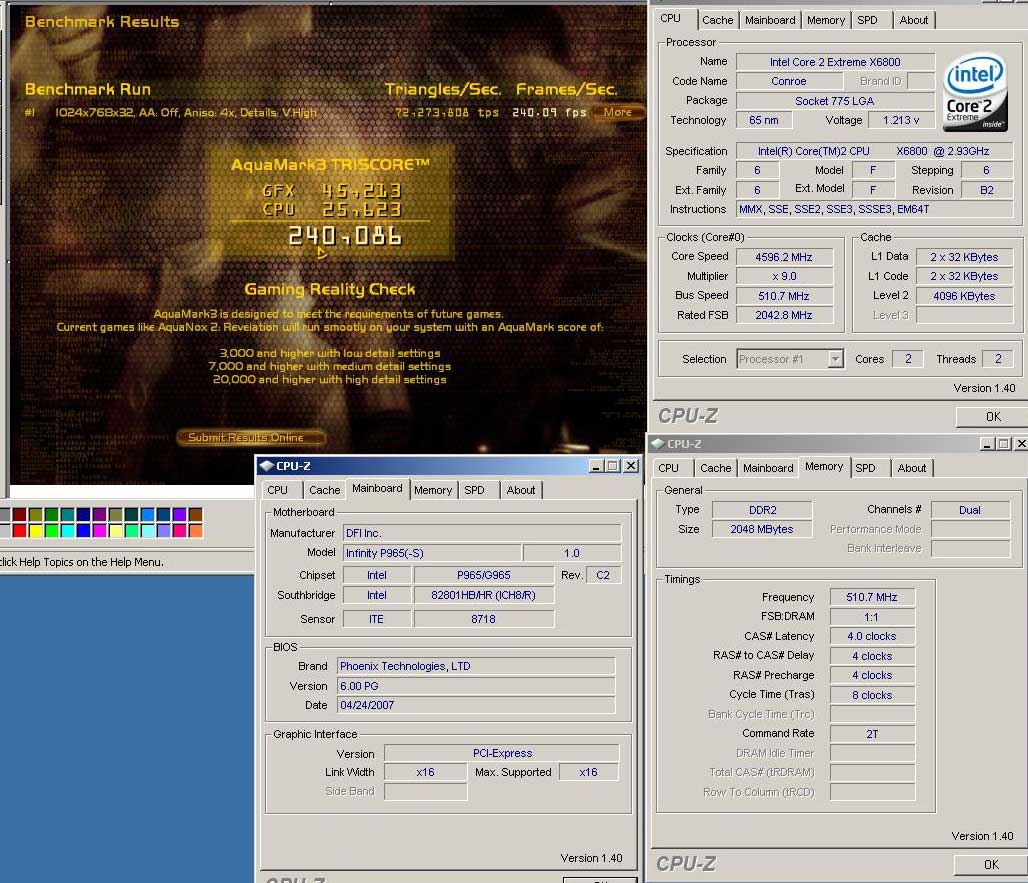Pick the brown color swatch
This screenshot has height=883, width=1028.
coord(195,515)
